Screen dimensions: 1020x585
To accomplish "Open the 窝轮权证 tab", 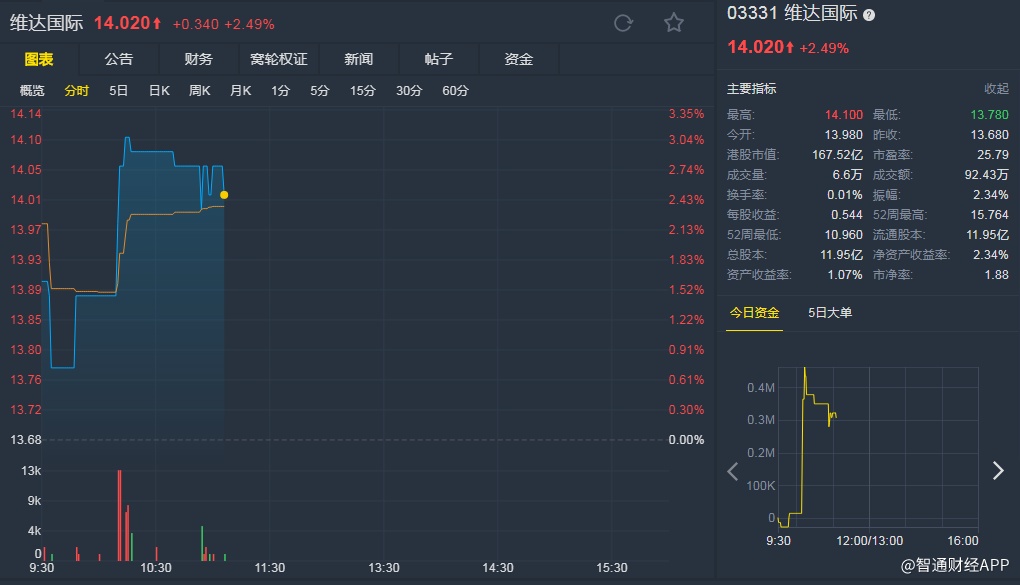I will [x=279, y=59].
